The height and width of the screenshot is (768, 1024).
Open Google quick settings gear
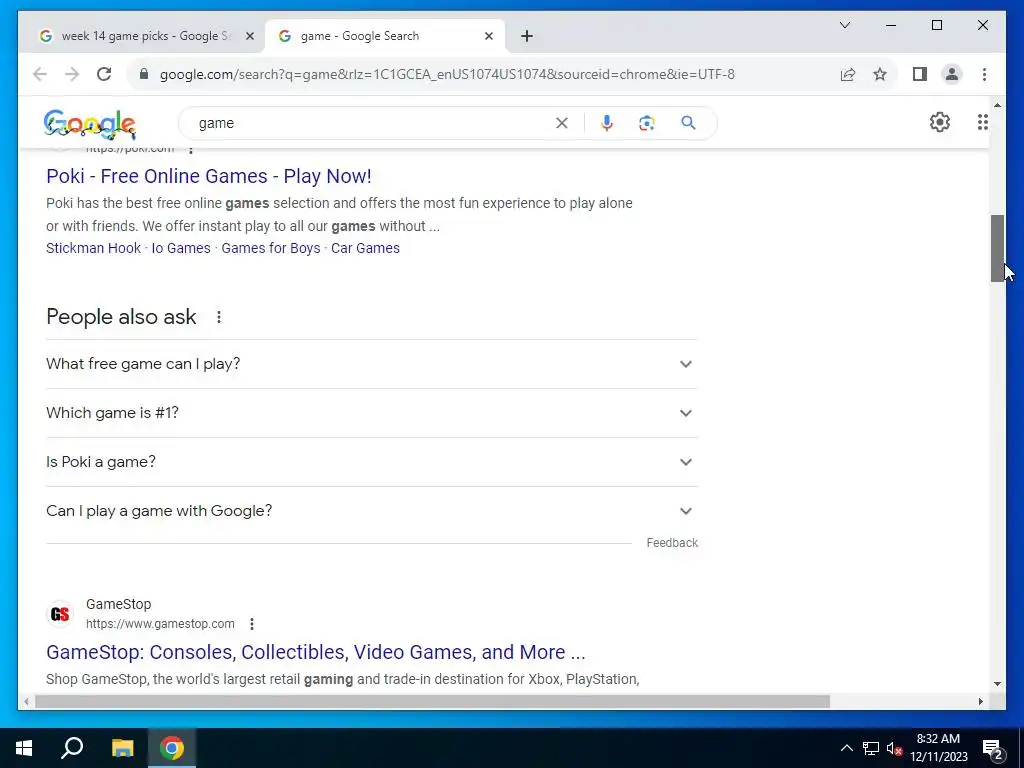(x=940, y=122)
